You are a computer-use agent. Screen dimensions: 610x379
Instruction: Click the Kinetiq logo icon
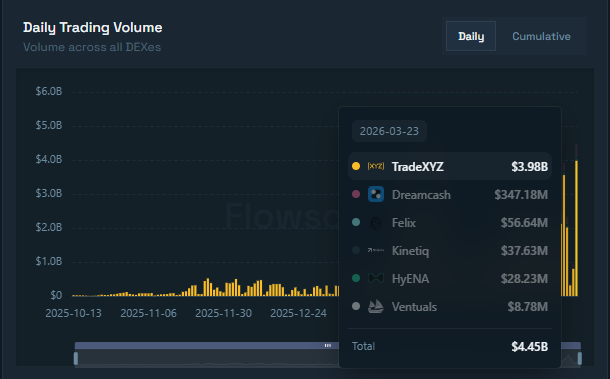pyautogui.click(x=376, y=250)
